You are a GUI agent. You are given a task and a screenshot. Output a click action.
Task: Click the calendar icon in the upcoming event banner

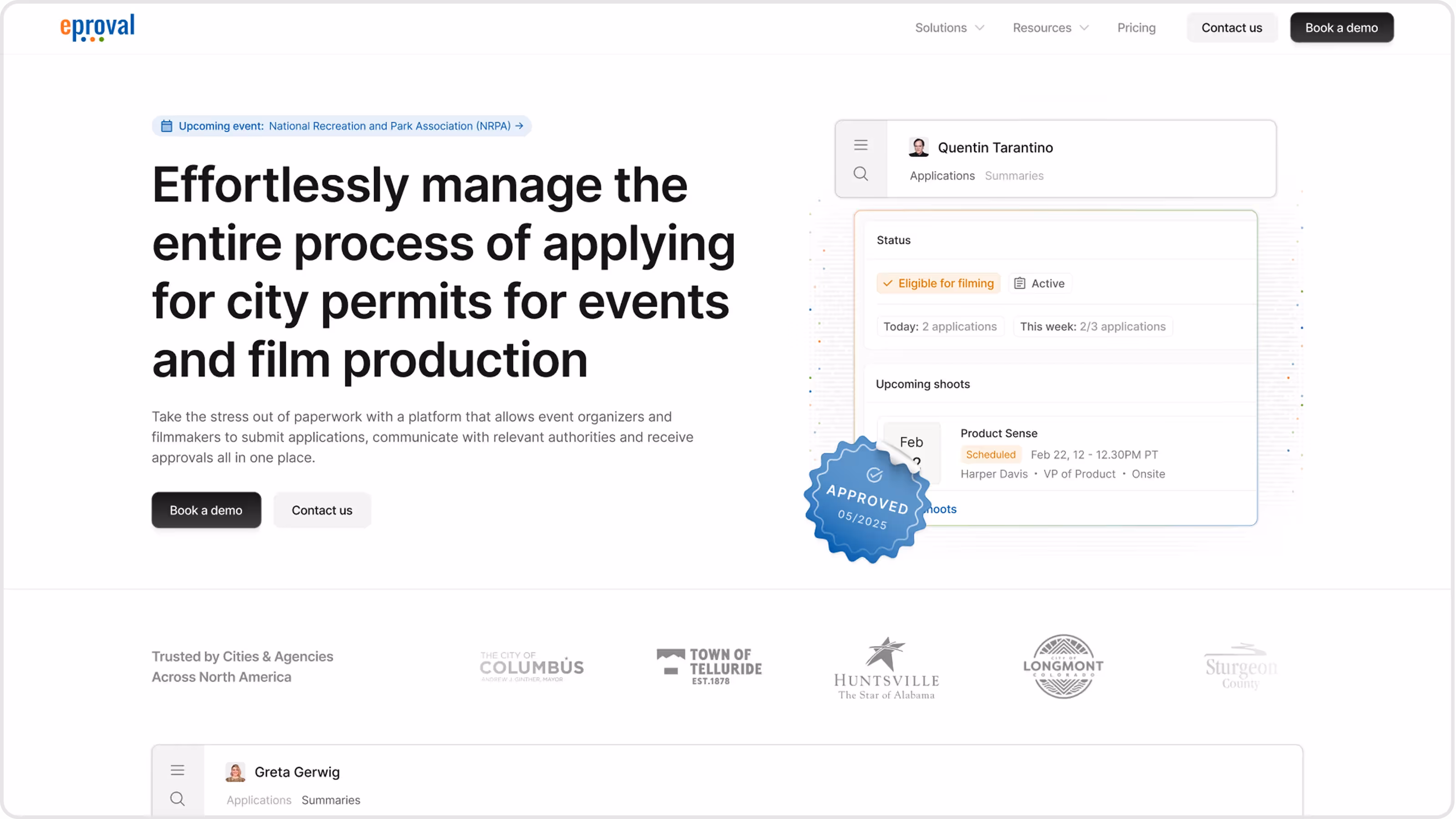[166, 126]
